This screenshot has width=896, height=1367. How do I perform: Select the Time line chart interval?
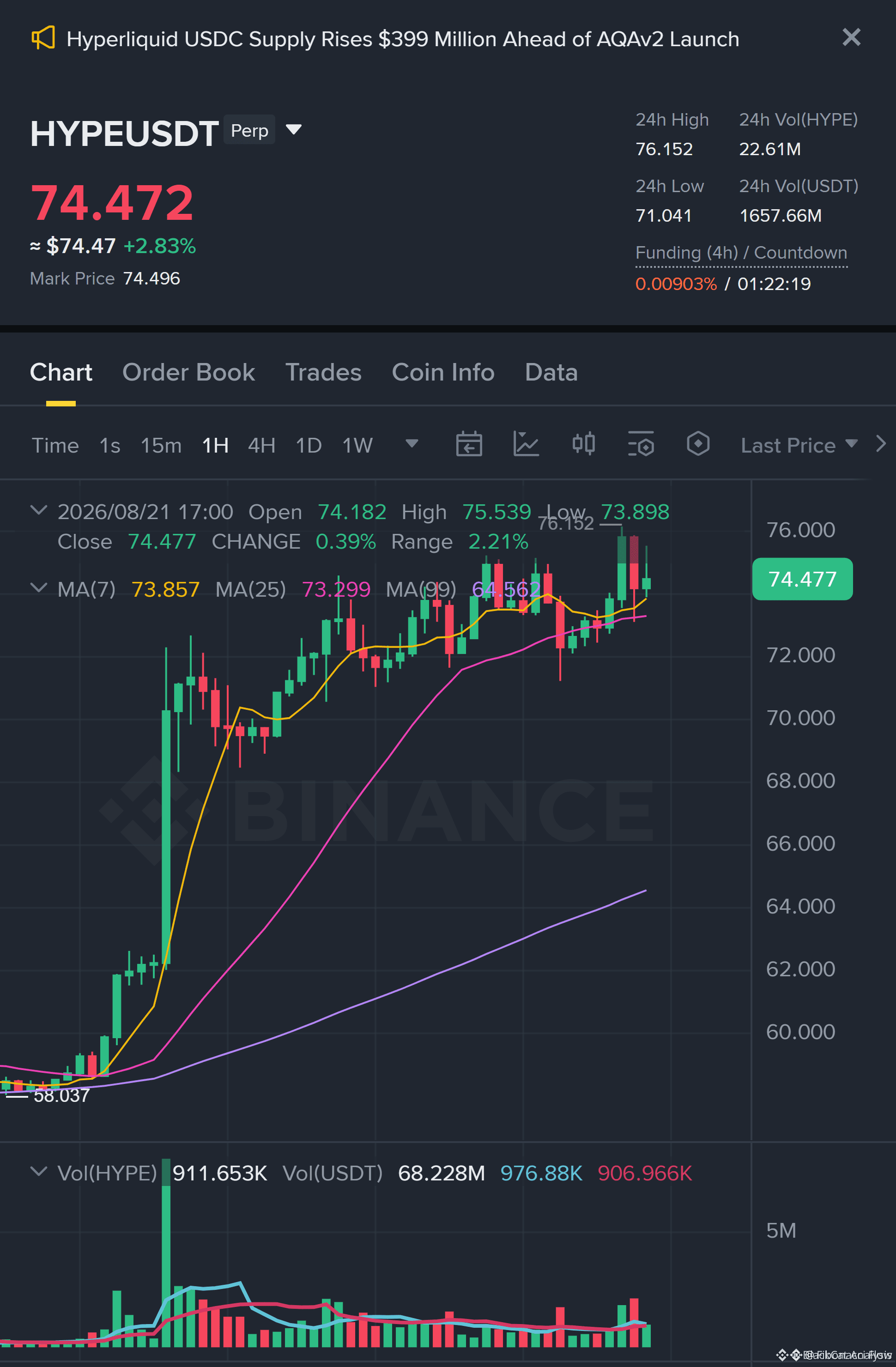tap(55, 445)
